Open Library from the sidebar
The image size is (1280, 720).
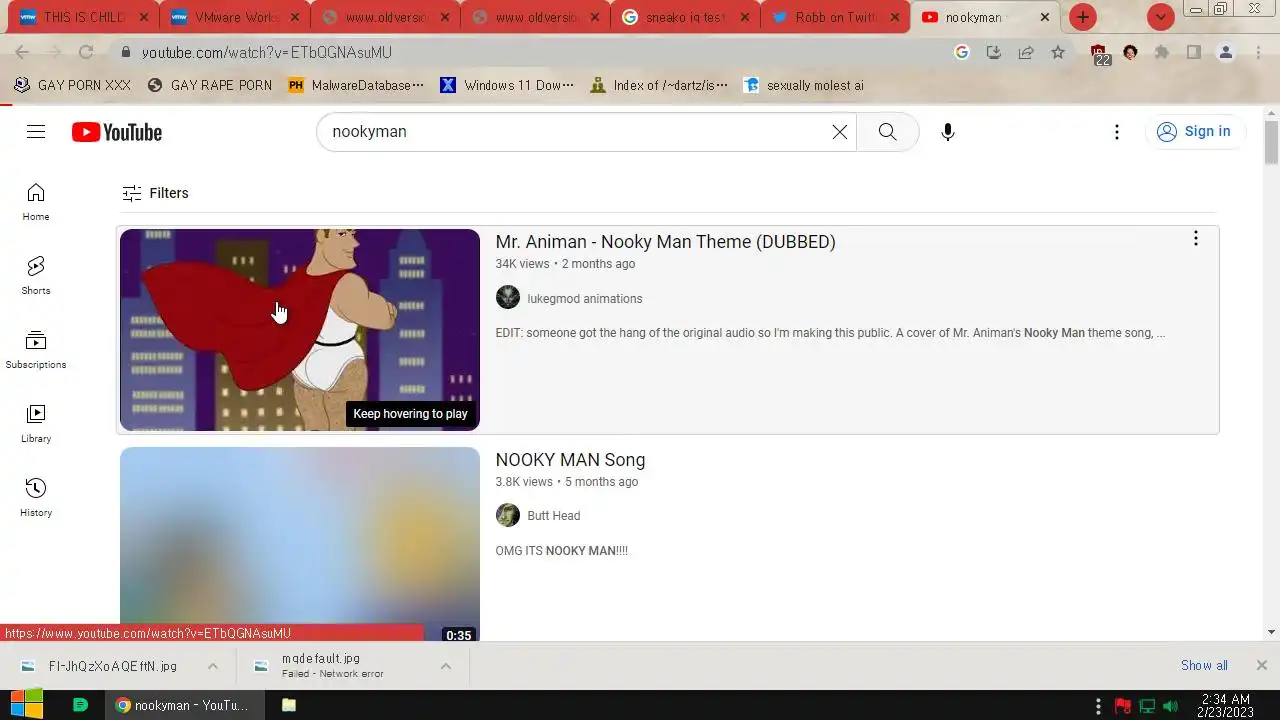pos(36,423)
